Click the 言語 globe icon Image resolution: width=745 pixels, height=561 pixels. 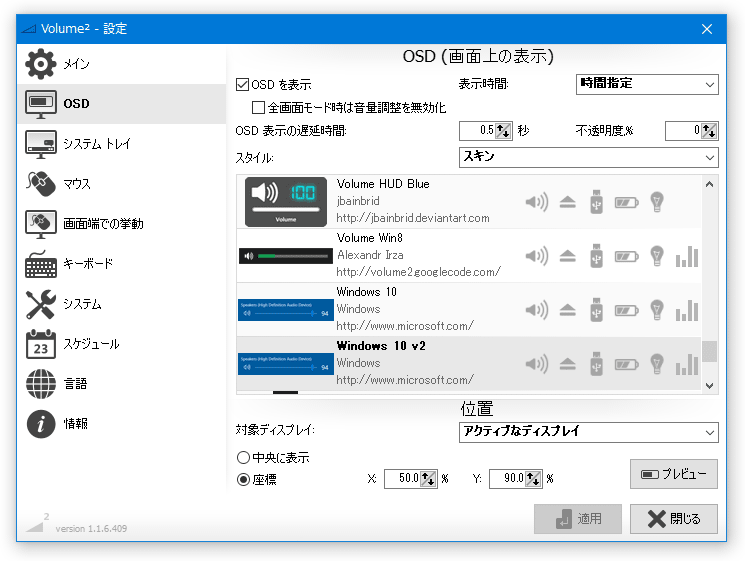(40, 384)
